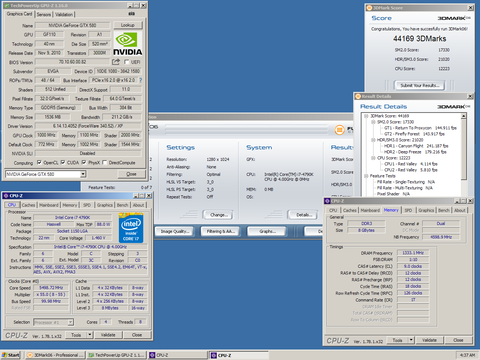Viewport: 480px width, 360px height.
Task: Click the GPU name field NVIDIA GeForce GTX 580
Action: coord(72,25)
